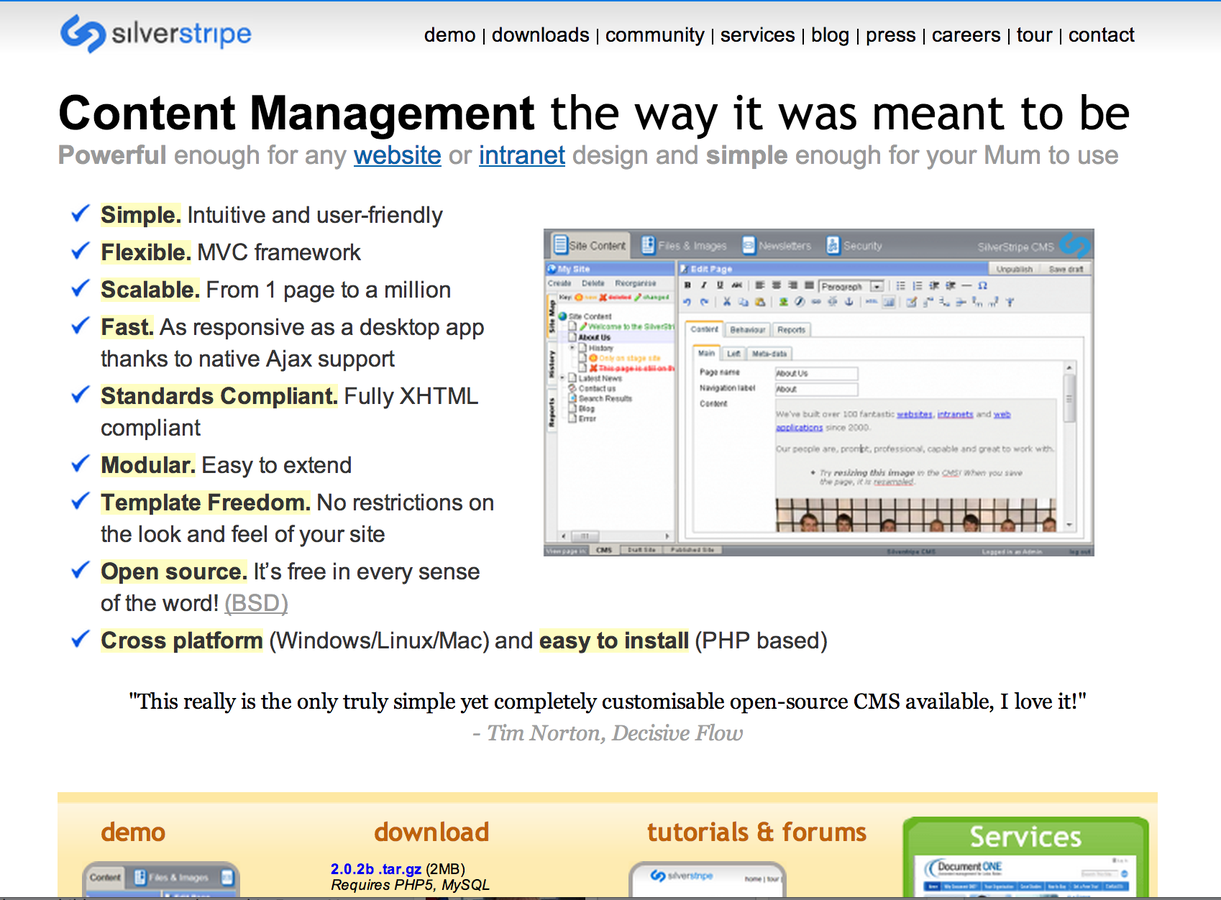This screenshot has width=1221, height=900.
Task: Toggle Bold in CMS editor toolbar
Action: pyautogui.click(x=688, y=285)
